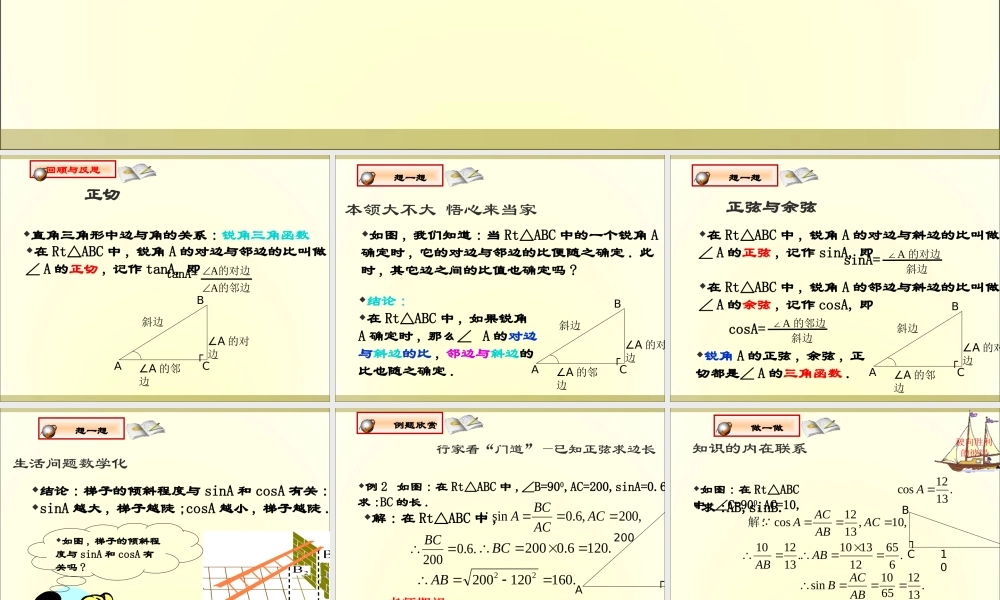This screenshot has width=1000, height=600.
Task: Click the cyan text 锐角三角函数
Action: tap(265, 235)
